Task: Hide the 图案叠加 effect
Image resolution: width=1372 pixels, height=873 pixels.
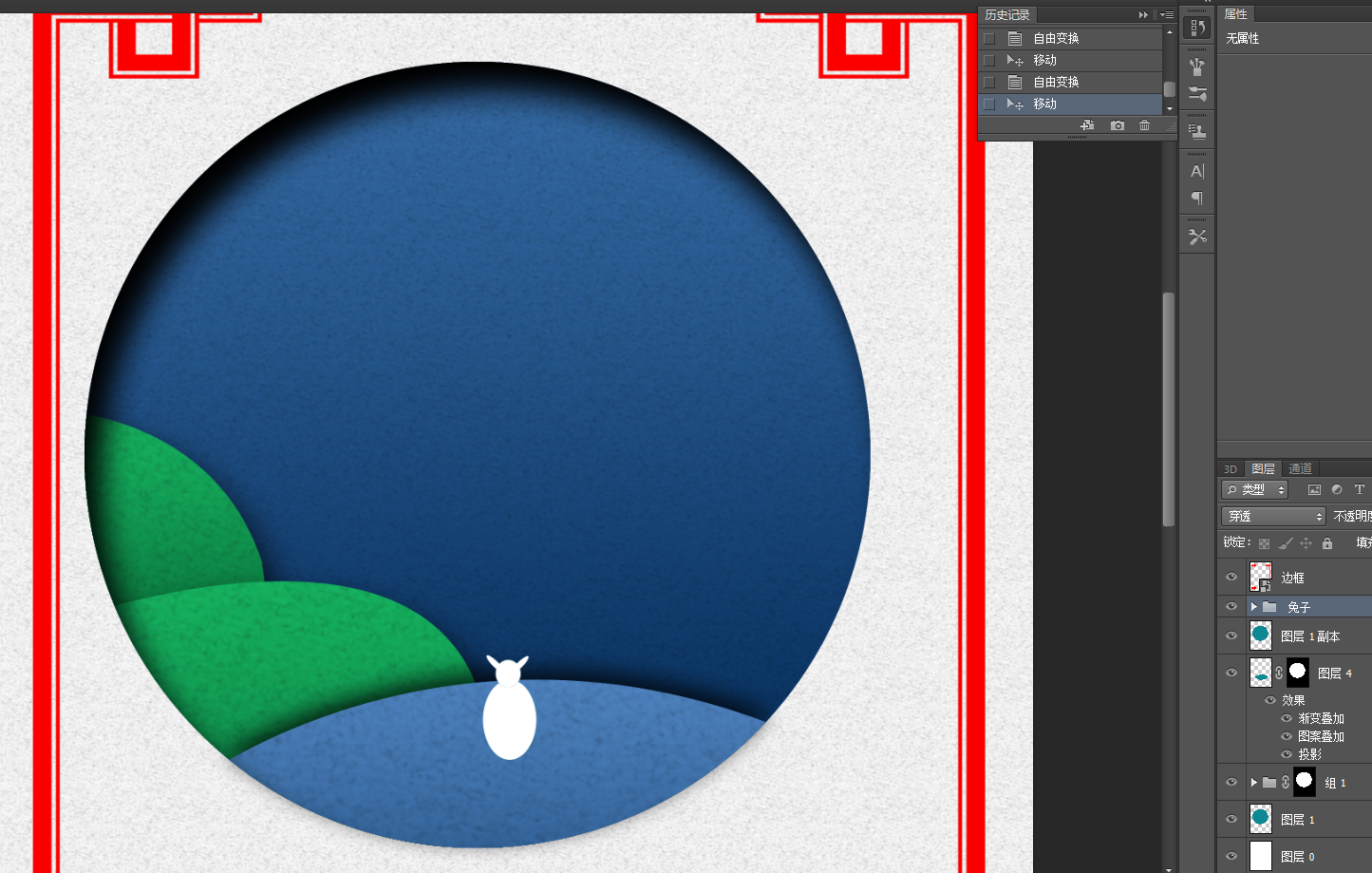Action: pyautogui.click(x=1287, y=736)
